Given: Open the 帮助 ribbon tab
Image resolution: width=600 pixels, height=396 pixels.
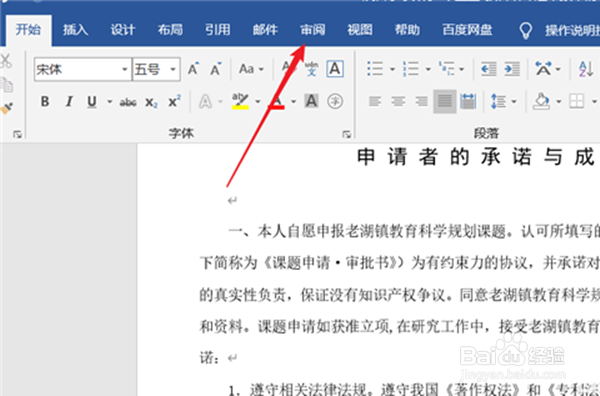Looking at the screenshot, I should pos(407,30).
